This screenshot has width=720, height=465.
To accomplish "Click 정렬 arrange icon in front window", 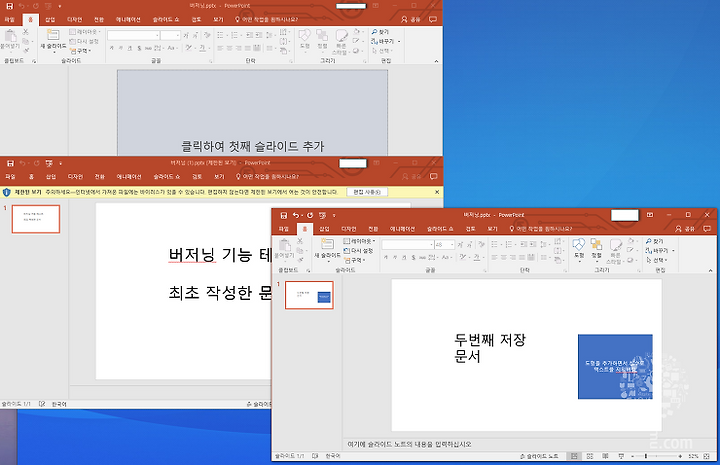I will [596, 248].
